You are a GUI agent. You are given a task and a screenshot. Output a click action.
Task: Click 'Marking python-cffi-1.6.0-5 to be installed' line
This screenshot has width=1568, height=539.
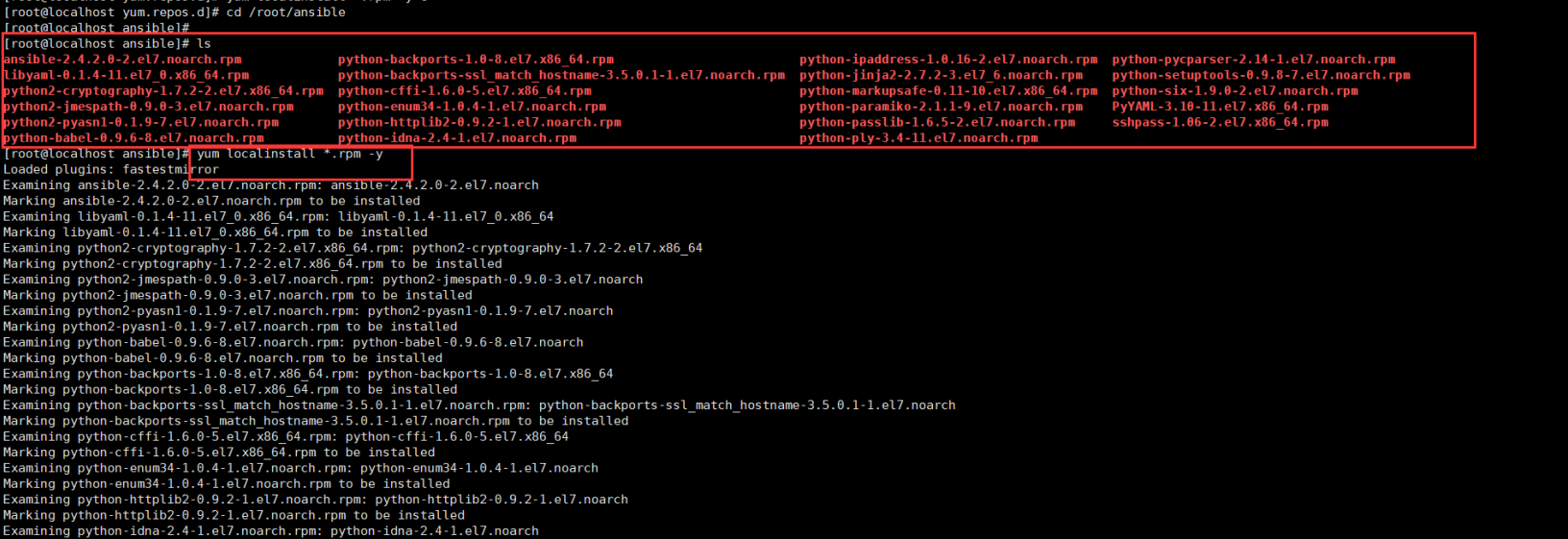click(x=219, y=453)
